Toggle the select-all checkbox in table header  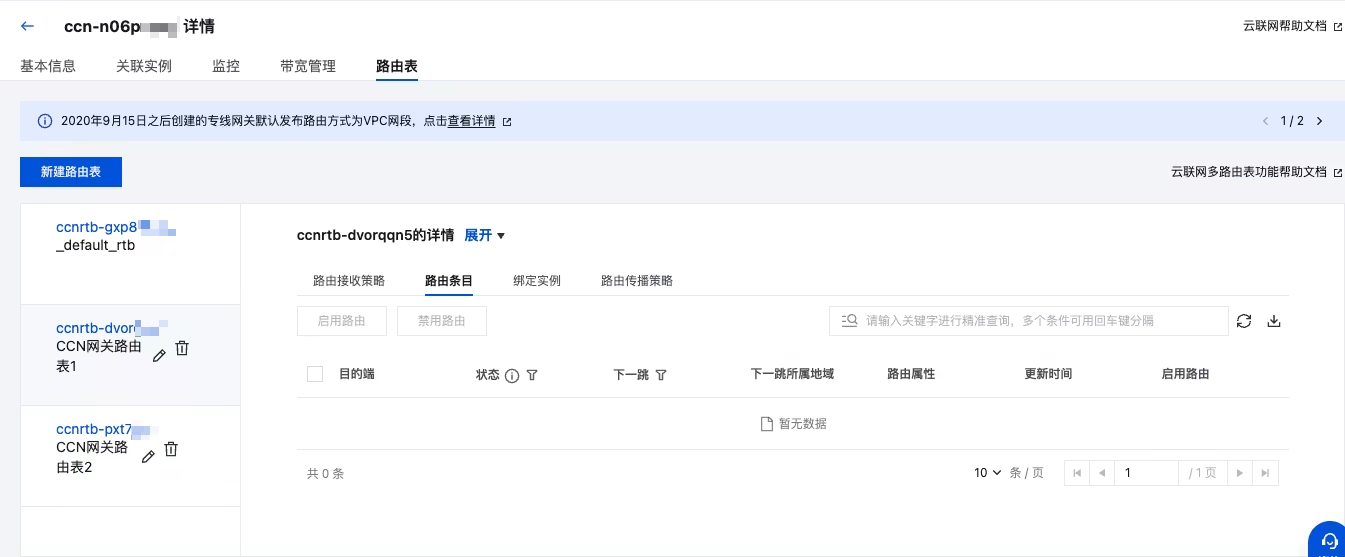click(315, 374)
